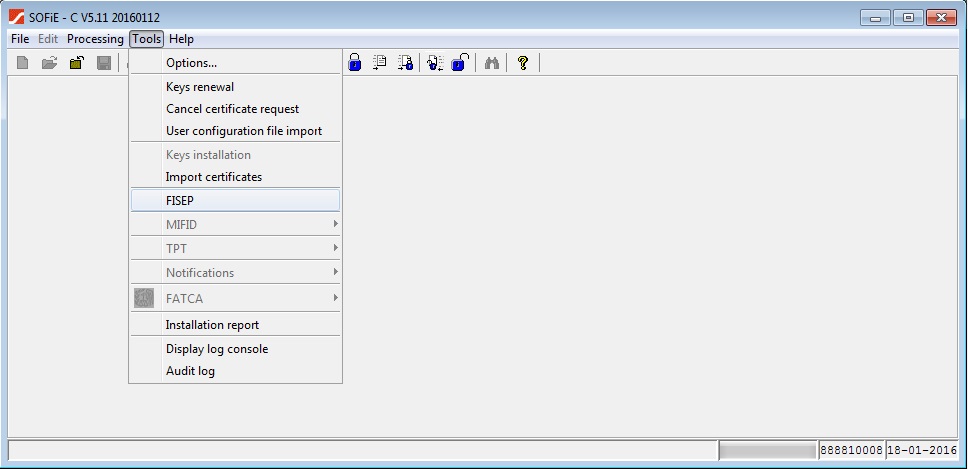Click User configuration file import

click(244, 131)
